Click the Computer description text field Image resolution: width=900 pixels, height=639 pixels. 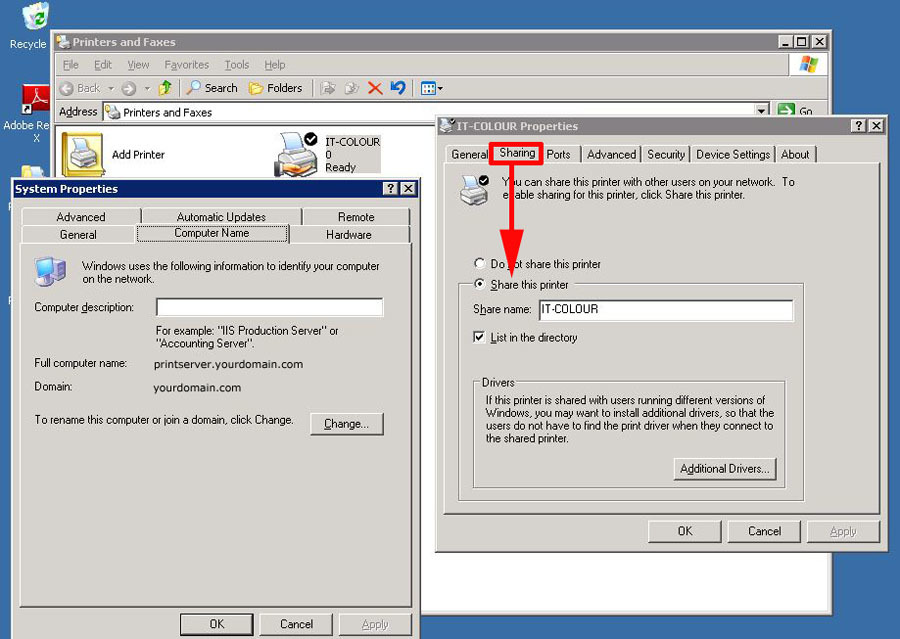click(x=269, y=307)
